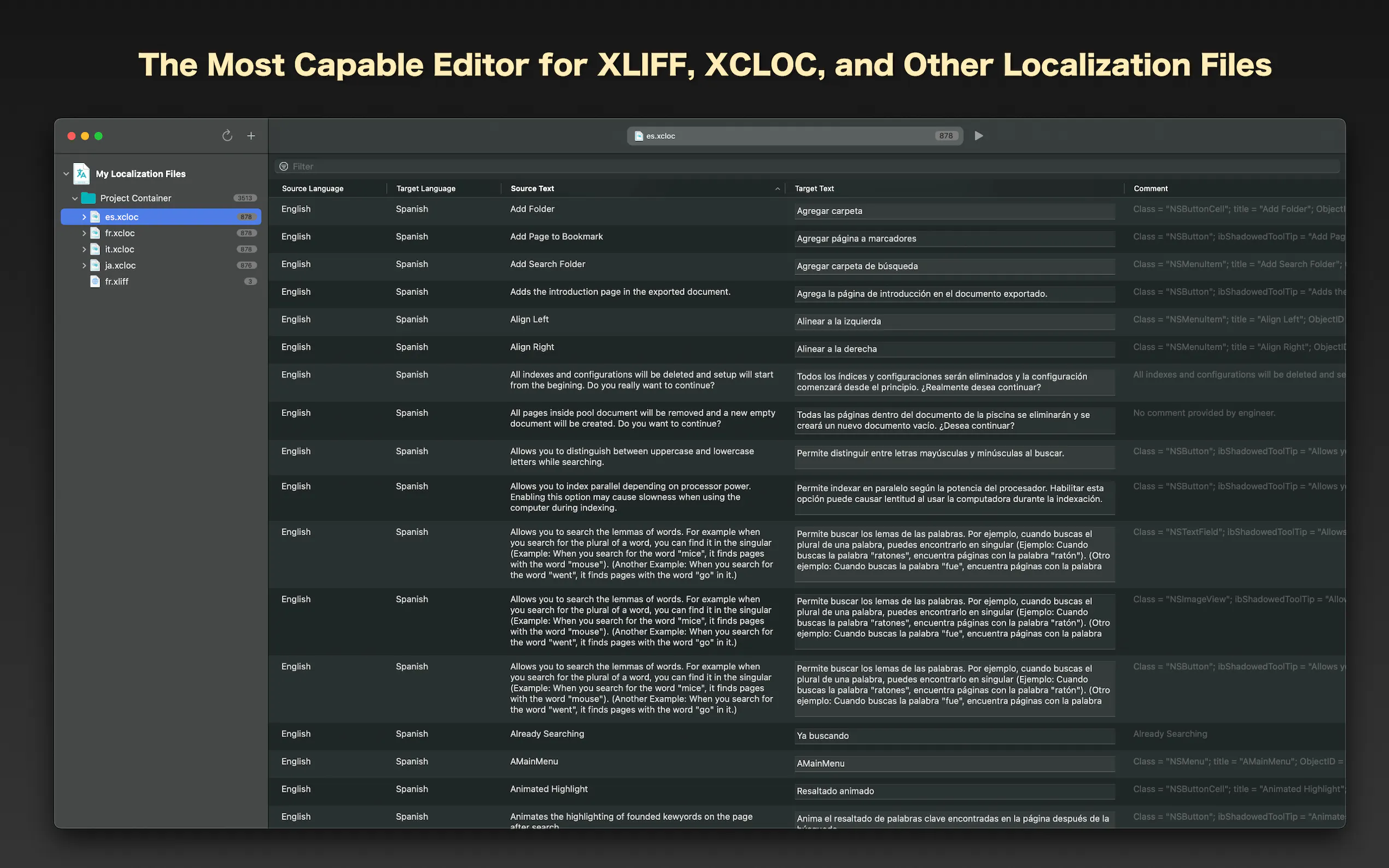Expand the fr.xcloc file entry

(x=84, y=233)
